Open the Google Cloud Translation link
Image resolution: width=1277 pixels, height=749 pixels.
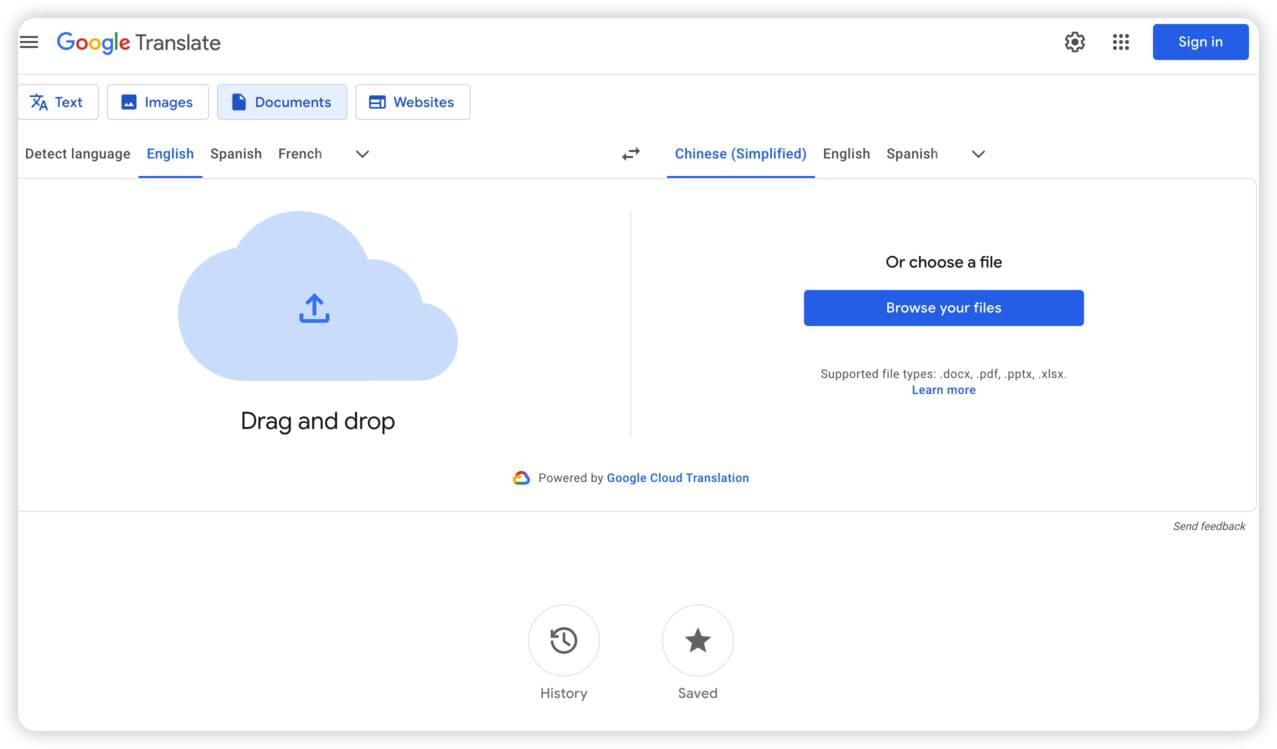pyautogui.click(x=678, y=478)
